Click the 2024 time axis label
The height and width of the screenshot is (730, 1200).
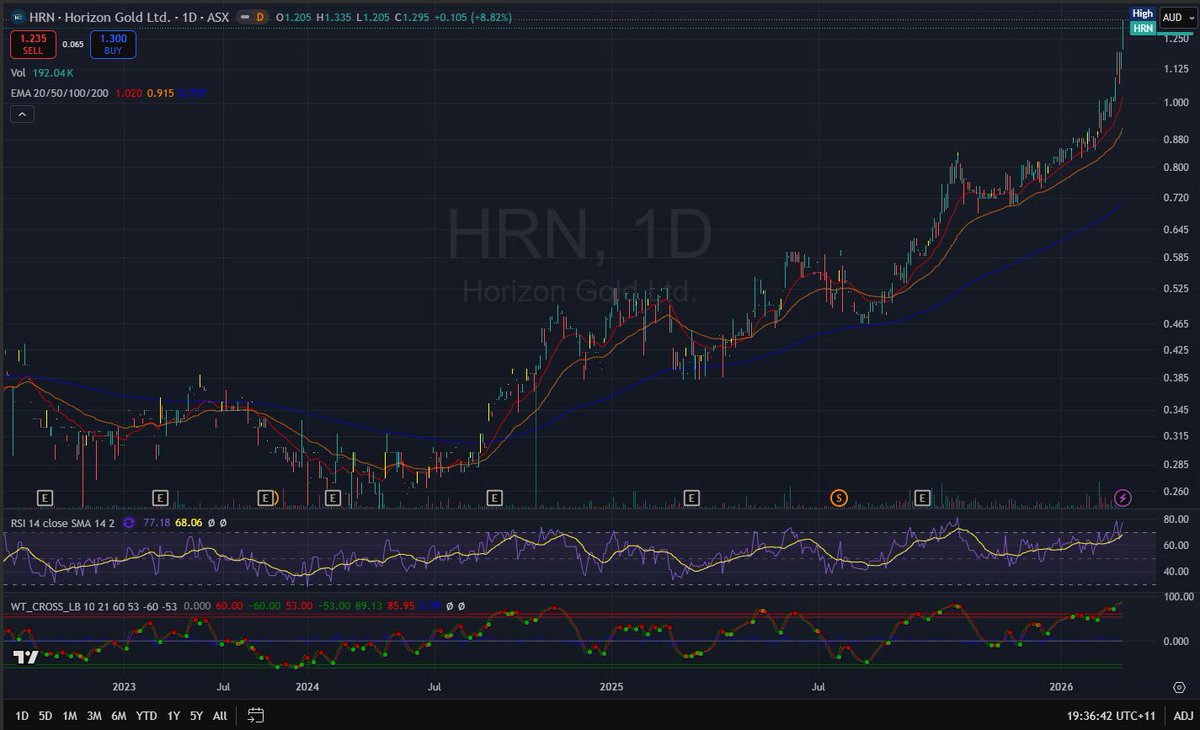point(308,687)
